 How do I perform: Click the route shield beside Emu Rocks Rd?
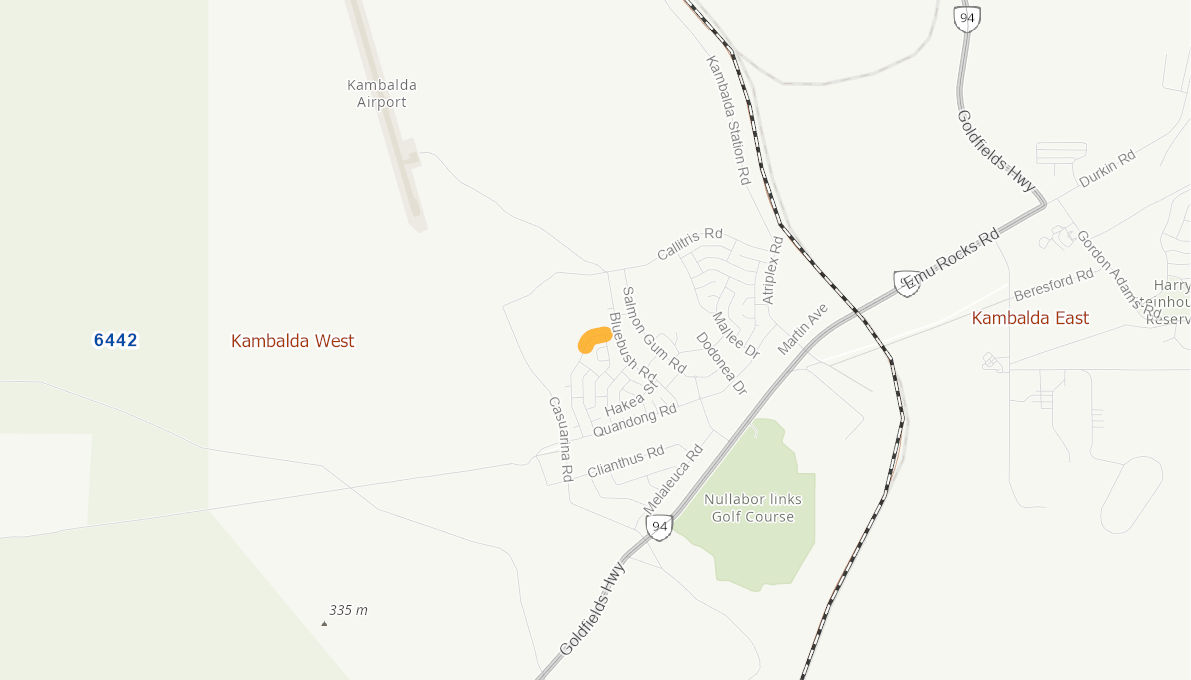pos(906,283)
